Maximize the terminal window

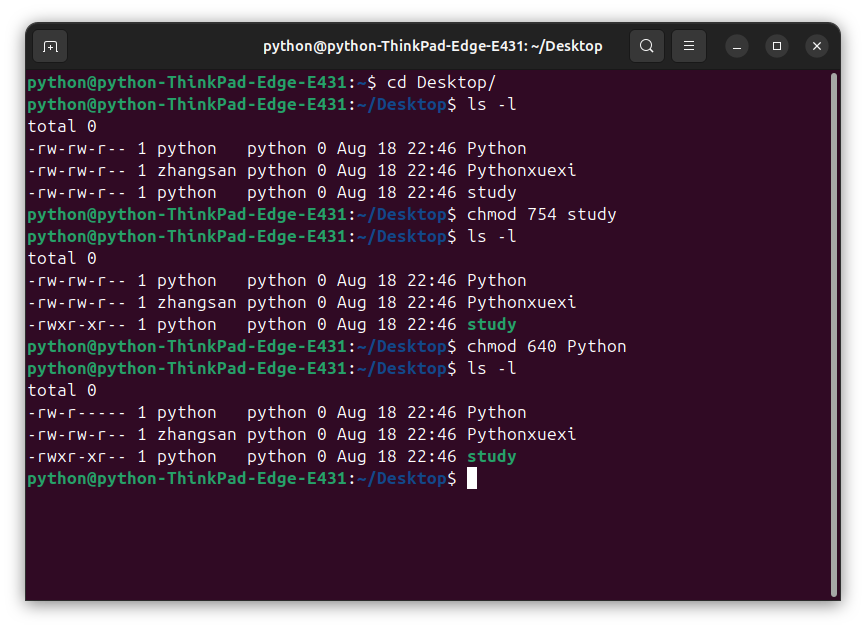(x=777, y=46)
